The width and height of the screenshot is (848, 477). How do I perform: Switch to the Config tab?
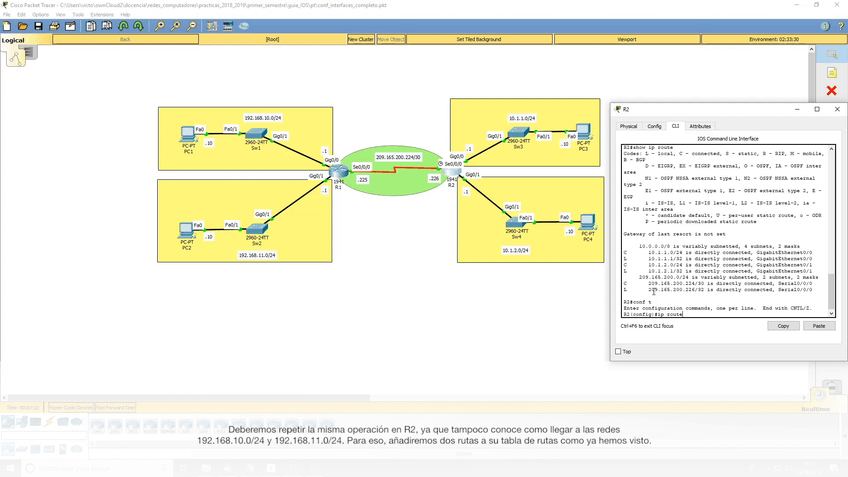[654, 126]
